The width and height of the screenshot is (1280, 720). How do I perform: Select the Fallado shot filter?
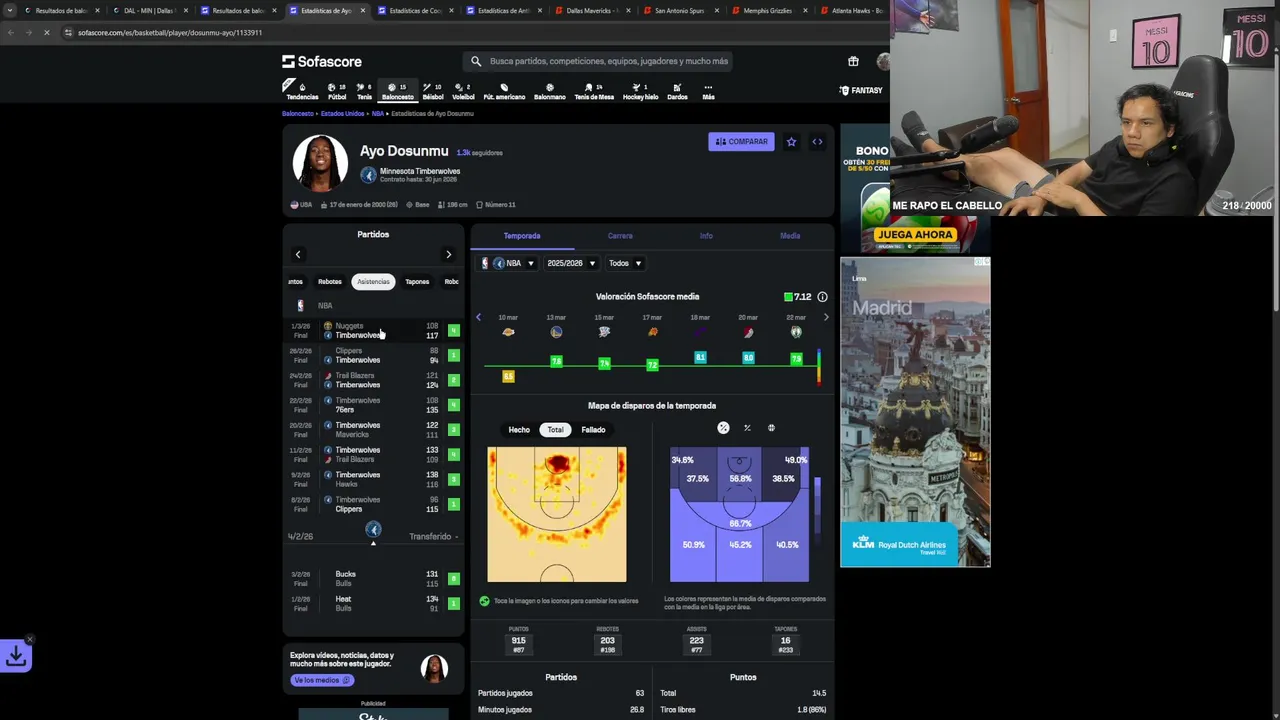[593, 430]
